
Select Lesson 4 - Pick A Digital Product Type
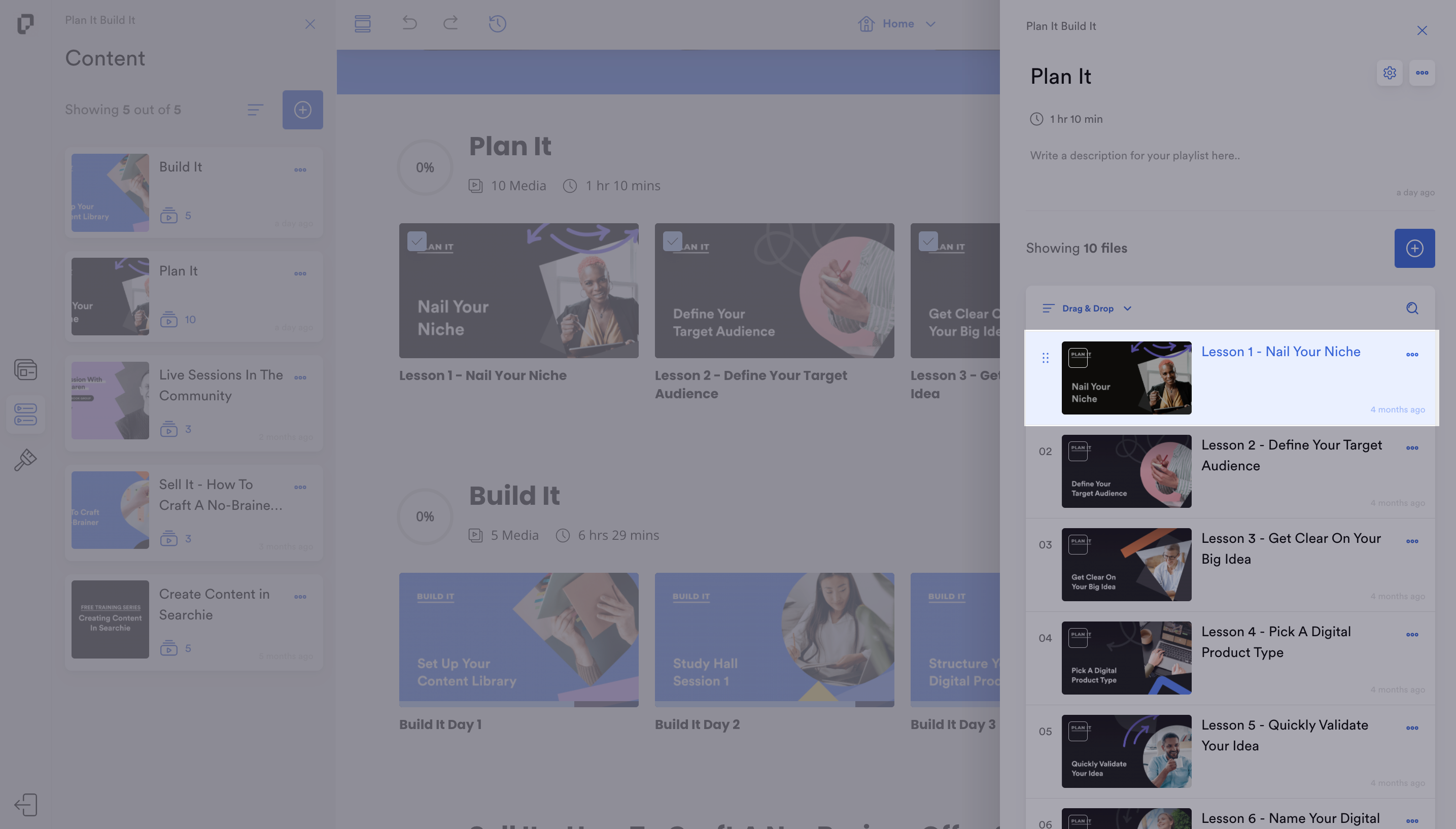(x=1230, y=658)
